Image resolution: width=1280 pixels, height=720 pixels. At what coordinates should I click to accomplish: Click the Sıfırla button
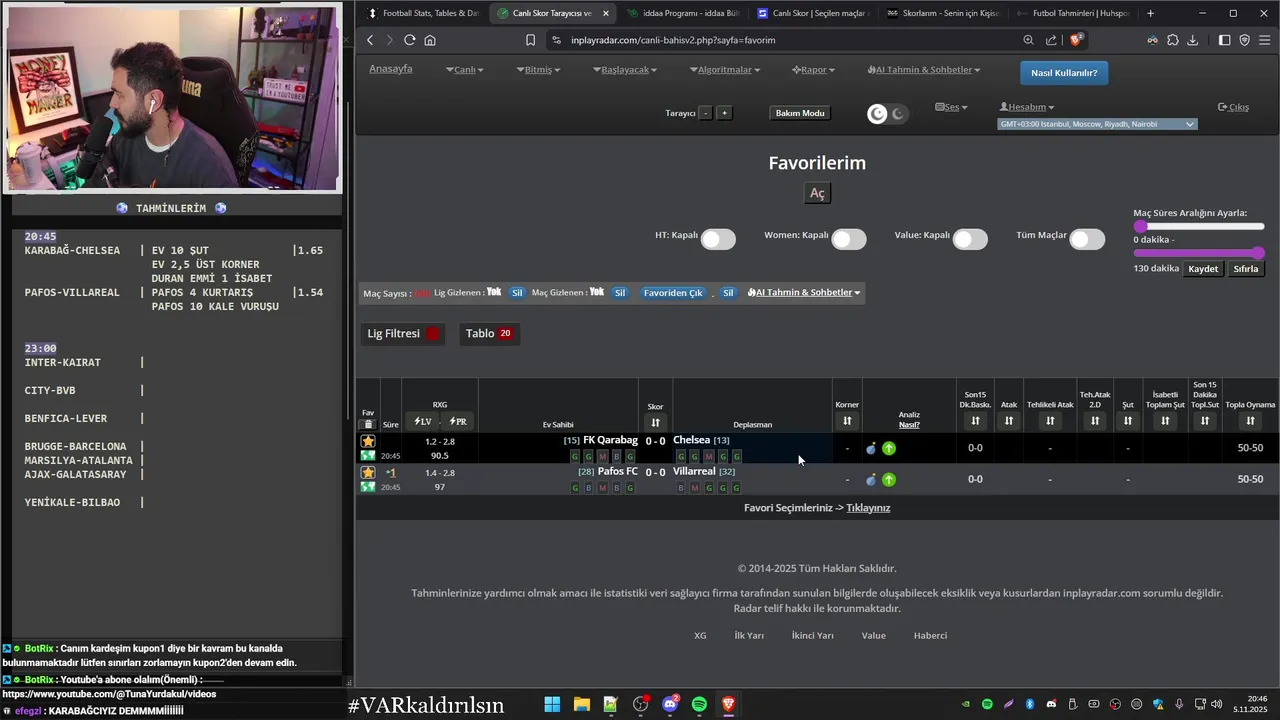[x=1245, y=269]
